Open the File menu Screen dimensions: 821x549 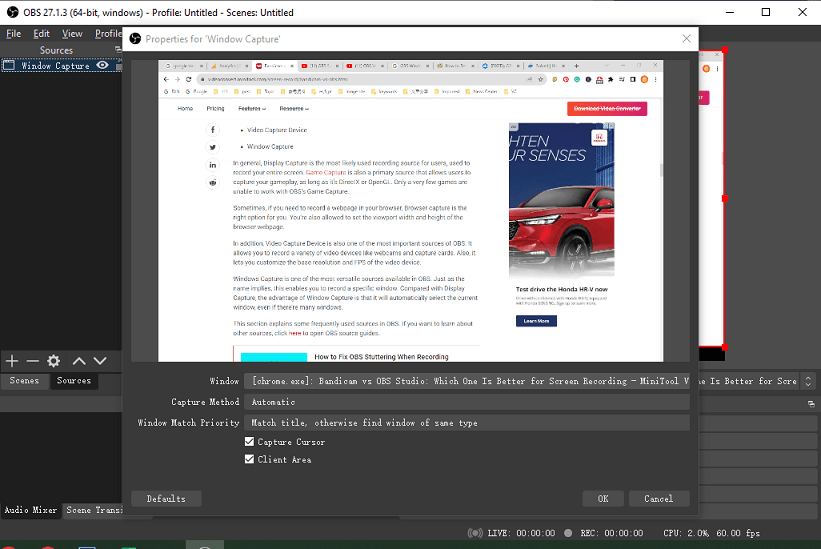point(14,33)
